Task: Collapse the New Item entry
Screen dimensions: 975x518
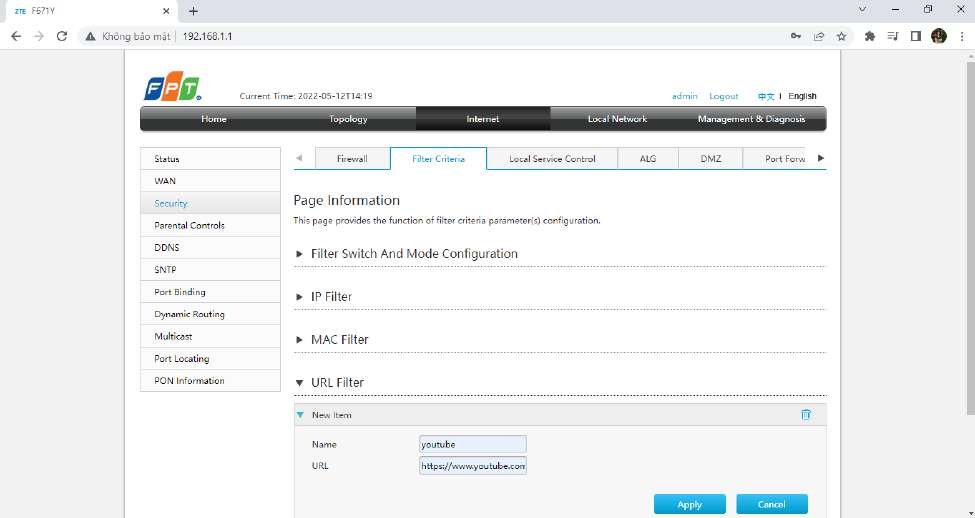Action: click(x=300, y=415)
